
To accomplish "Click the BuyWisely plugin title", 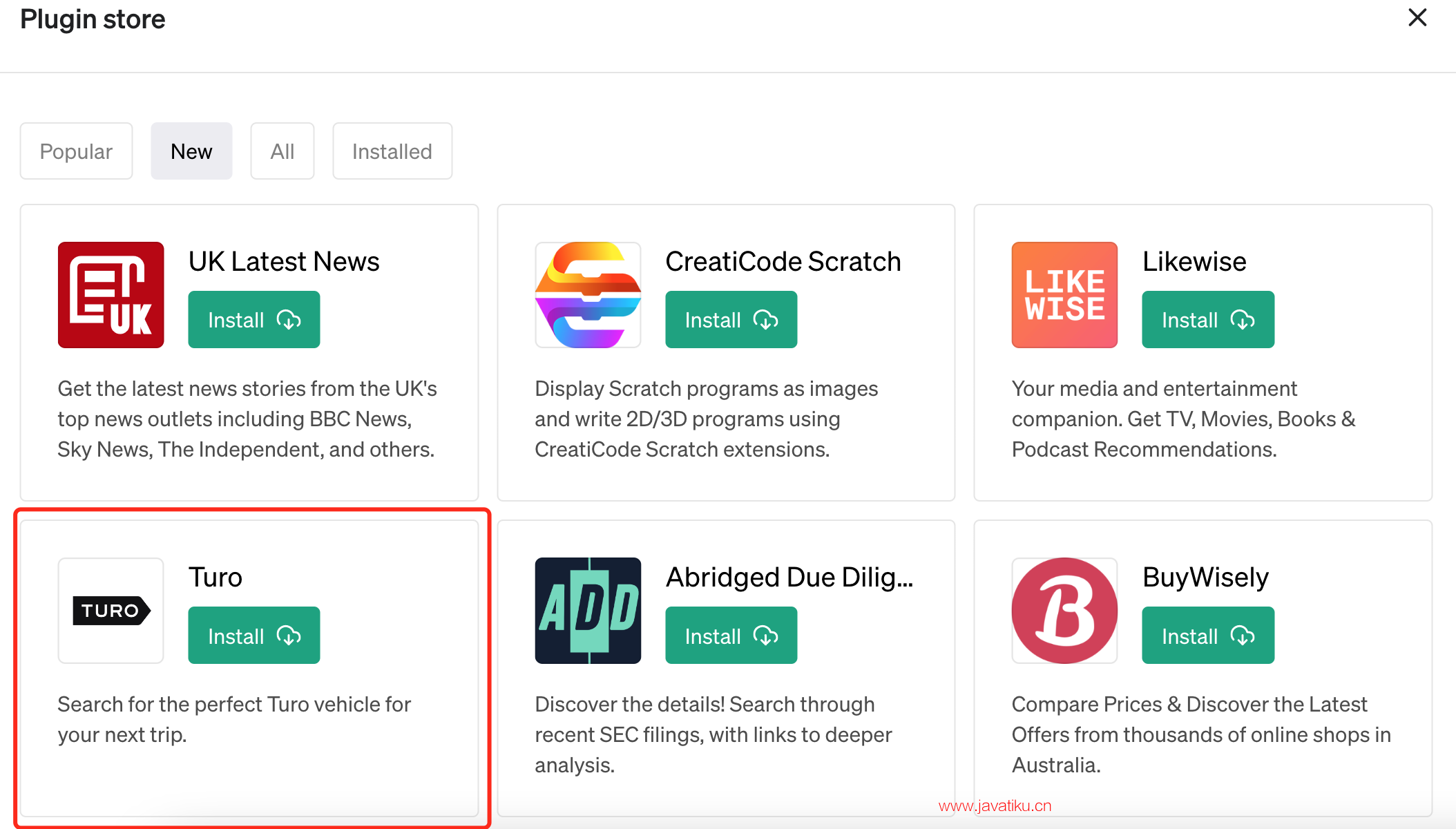I will pyautogui.click(x=1205, y=578).
